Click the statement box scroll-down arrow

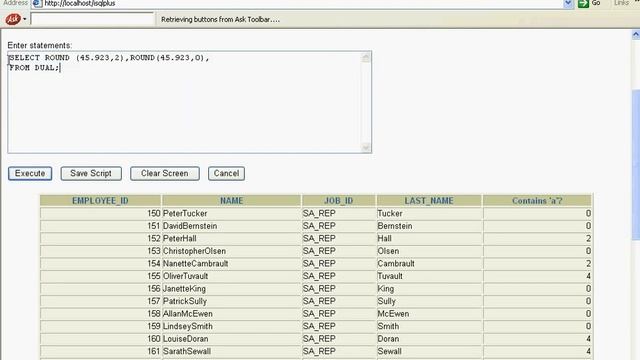coord(366,147)
